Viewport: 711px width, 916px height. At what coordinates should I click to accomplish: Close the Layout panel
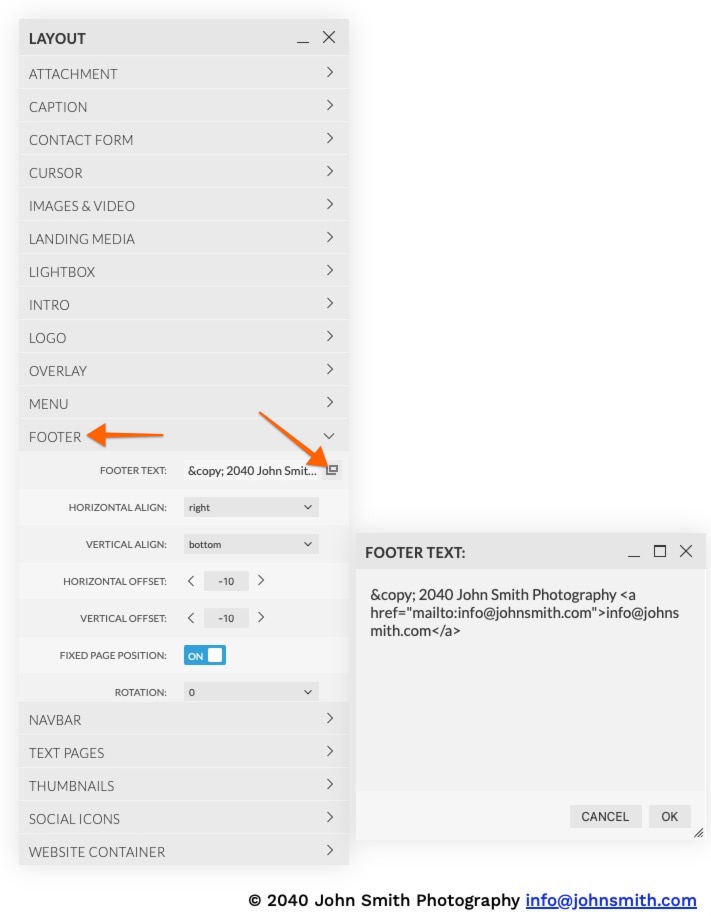[329, 38]
